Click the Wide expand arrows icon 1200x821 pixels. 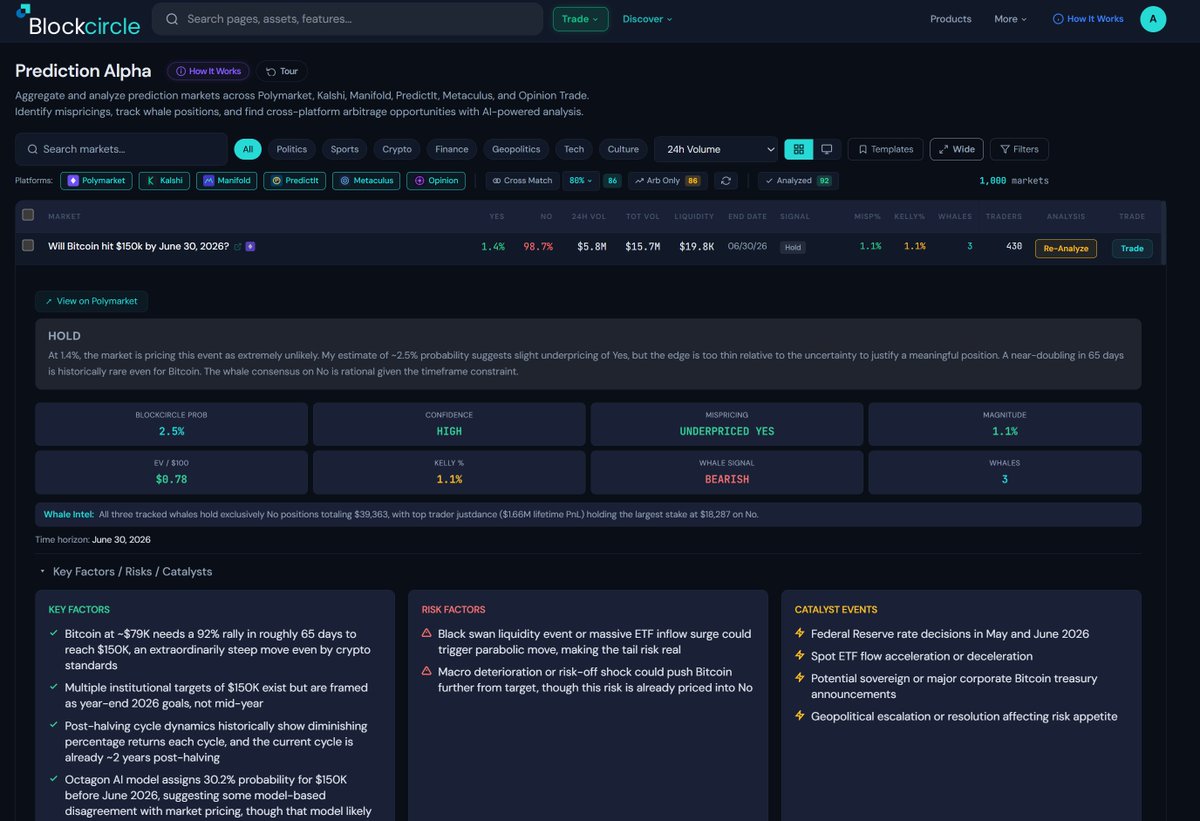tap(944, 149)
